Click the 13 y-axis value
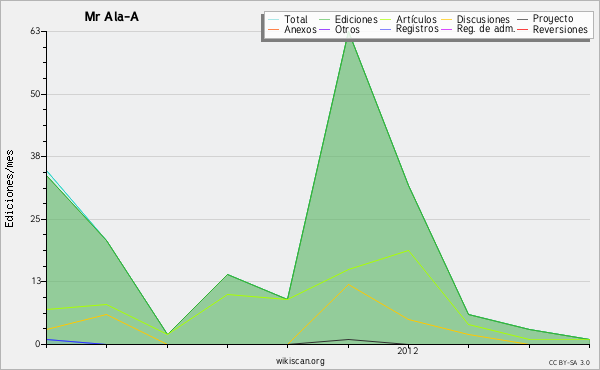The height and width of the screenshot is (370, 600). click(35, 281)
